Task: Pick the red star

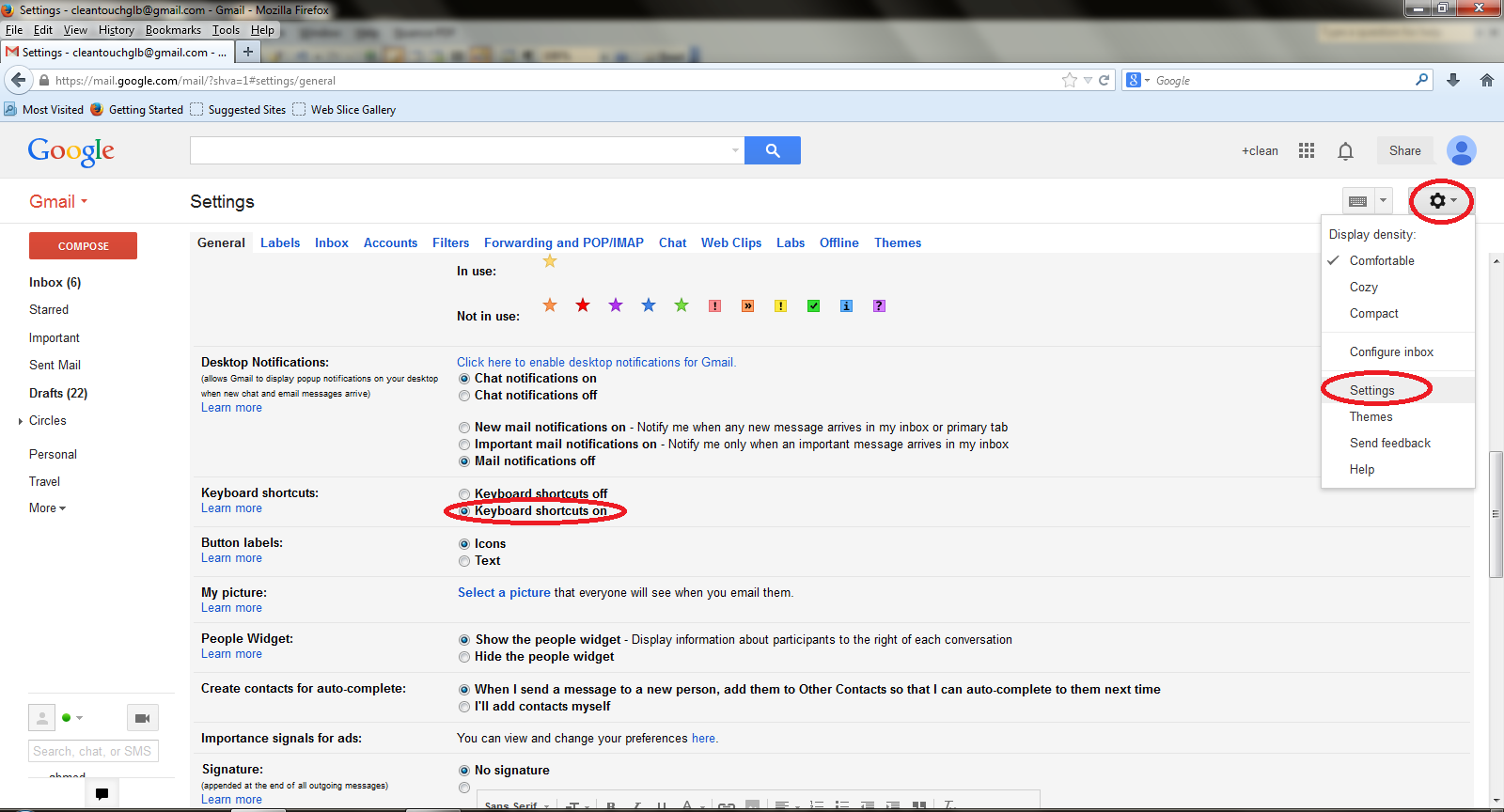Action: (583, 305)
